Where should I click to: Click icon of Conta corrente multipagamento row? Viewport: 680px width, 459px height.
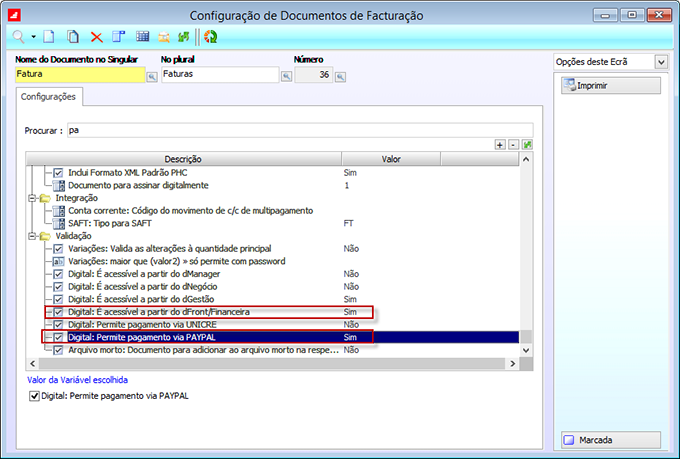[59, 211]
